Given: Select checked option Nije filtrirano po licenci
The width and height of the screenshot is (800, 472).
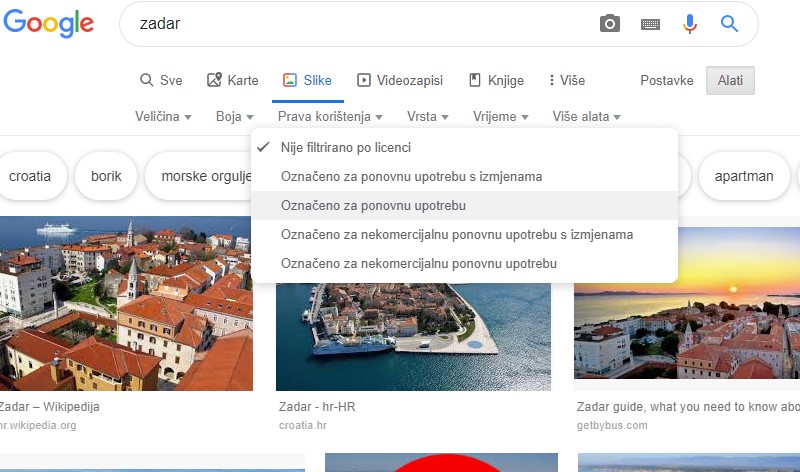Looking at the screenshot, I should tap(346, 147).
